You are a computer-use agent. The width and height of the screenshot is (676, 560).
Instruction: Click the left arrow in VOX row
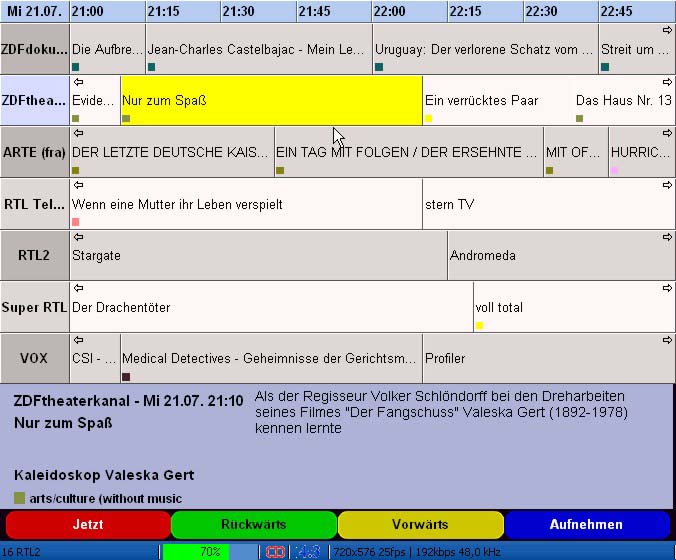point(78,340)
